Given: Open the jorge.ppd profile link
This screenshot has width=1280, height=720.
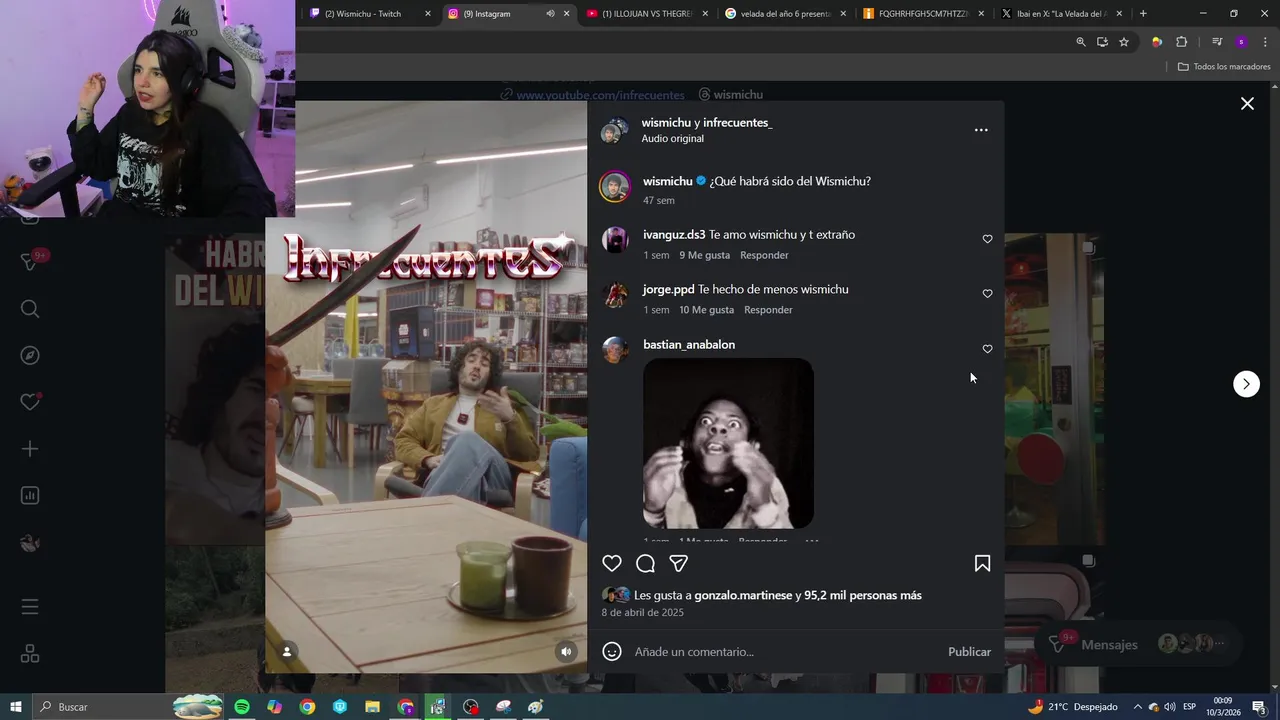Looking at the screenshot, I should coord(668,289).
